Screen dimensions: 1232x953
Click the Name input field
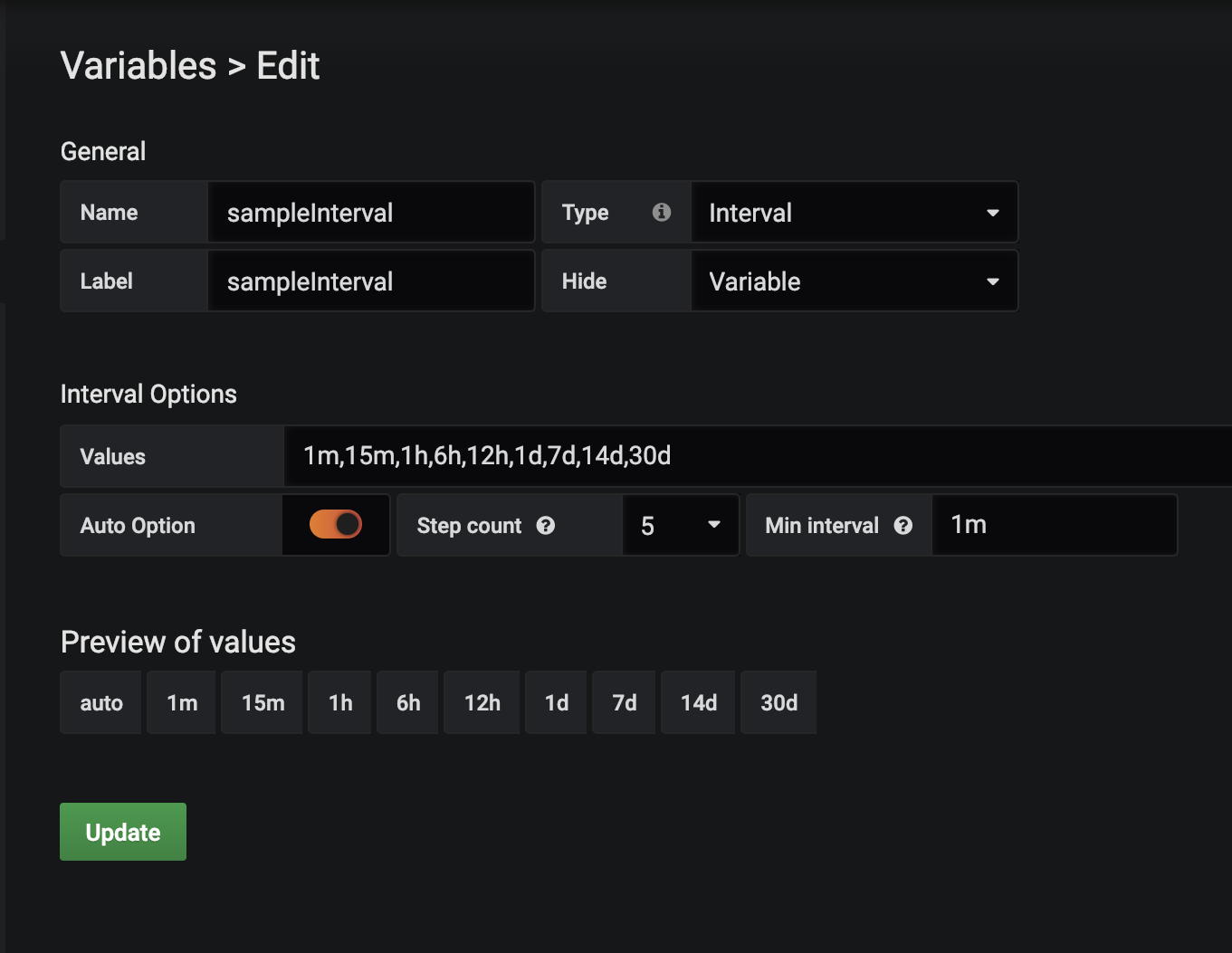click(x=370, y=213)
